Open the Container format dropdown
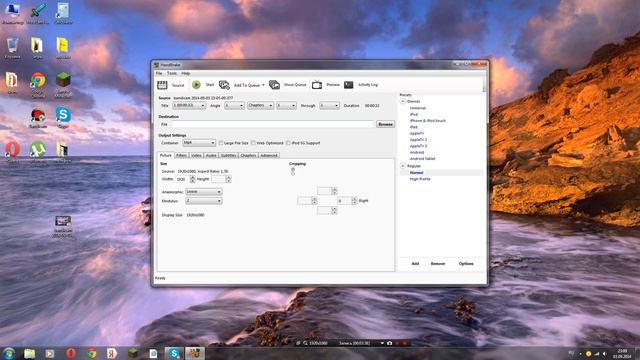Viewport: 640px width, 360px height. click(x=199, y=143)
